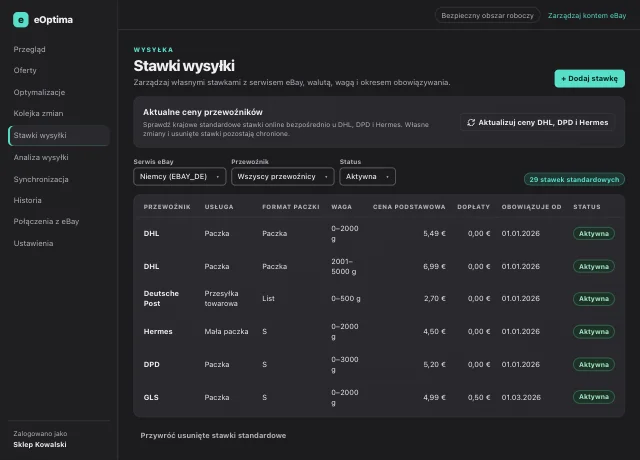
Task: Open Połączenia z eBay
Action: coord(46,222)
